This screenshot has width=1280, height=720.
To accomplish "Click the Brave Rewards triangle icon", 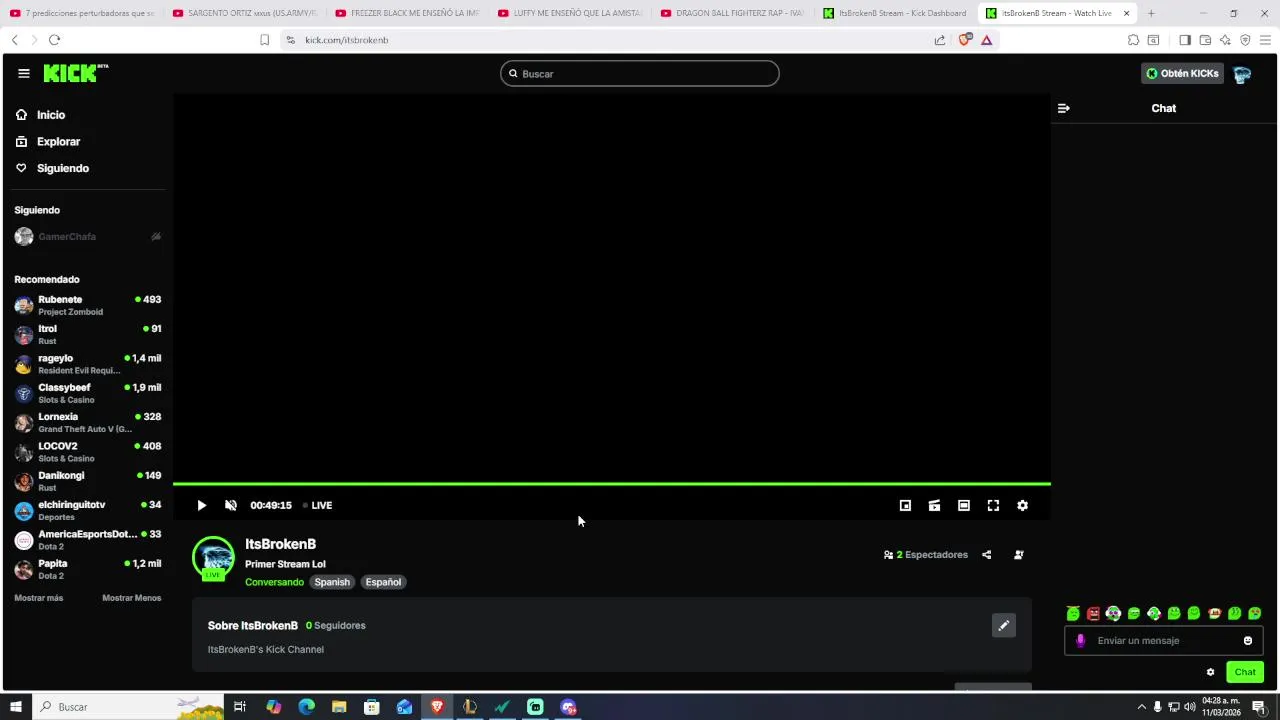I will 986,40.
